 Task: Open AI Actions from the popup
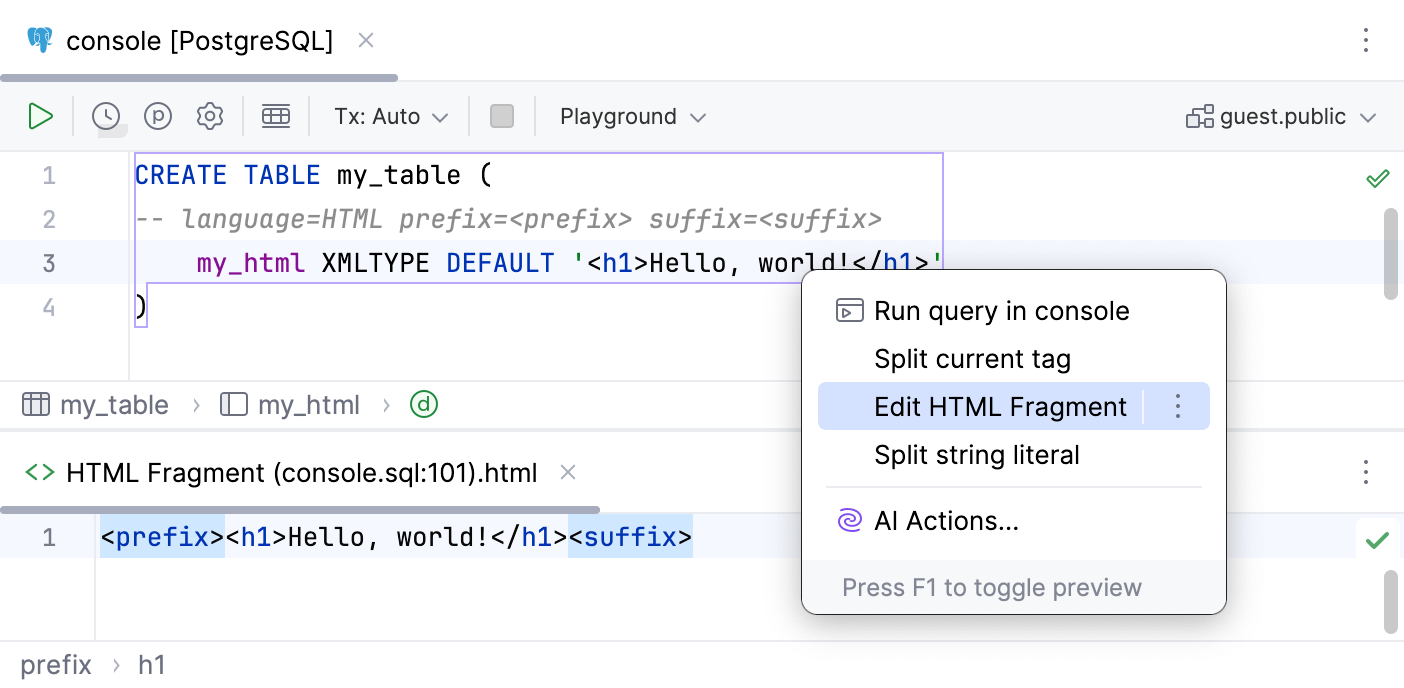pyautogui.click(x=946, y=521)
